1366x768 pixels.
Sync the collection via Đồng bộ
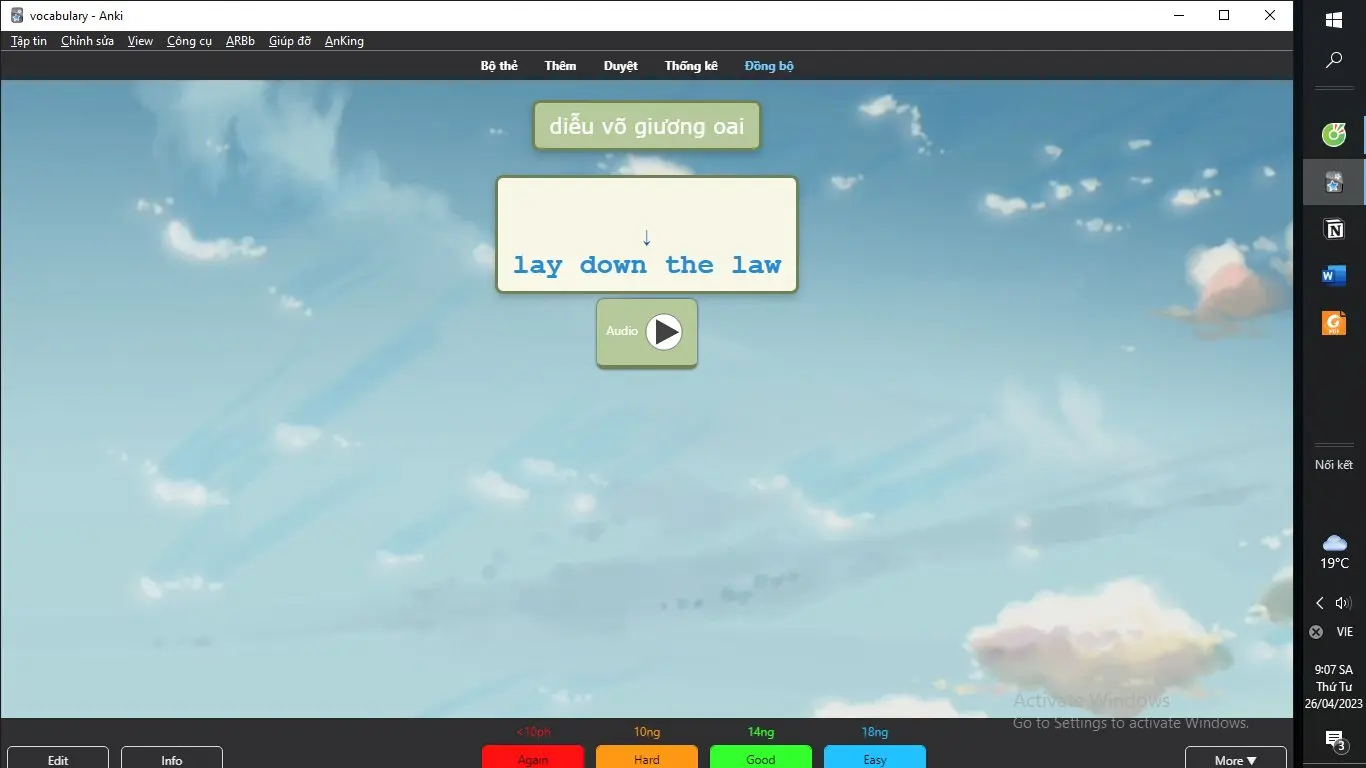click(x=768, y=66)
